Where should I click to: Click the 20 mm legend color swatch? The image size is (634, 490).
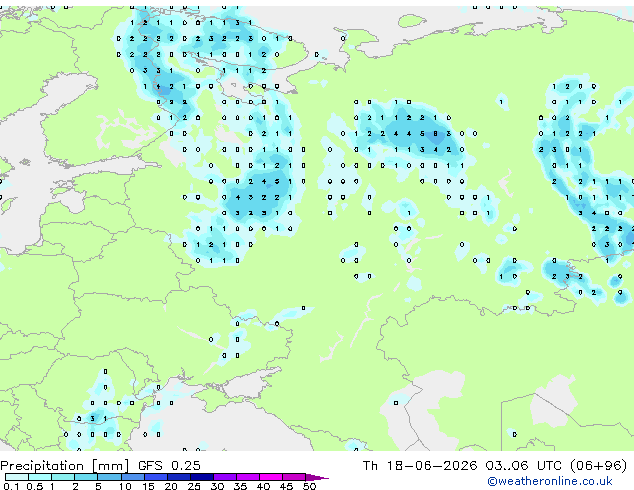pyautogui.click(x=178, y=477)
